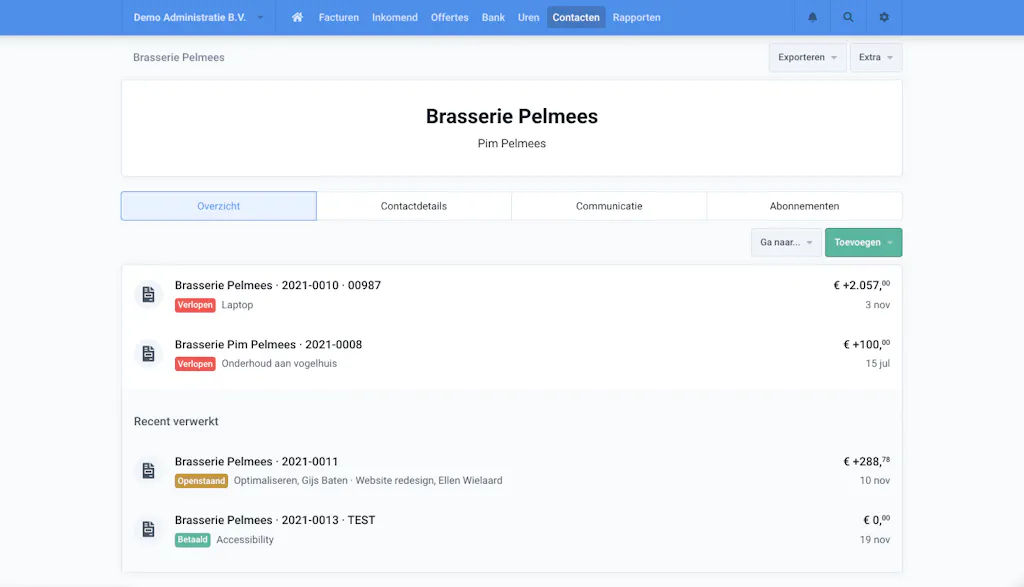1024x587 pixels.
Task: Click document icon for invoice 2021-0008
Action: [x=148, y=353]
